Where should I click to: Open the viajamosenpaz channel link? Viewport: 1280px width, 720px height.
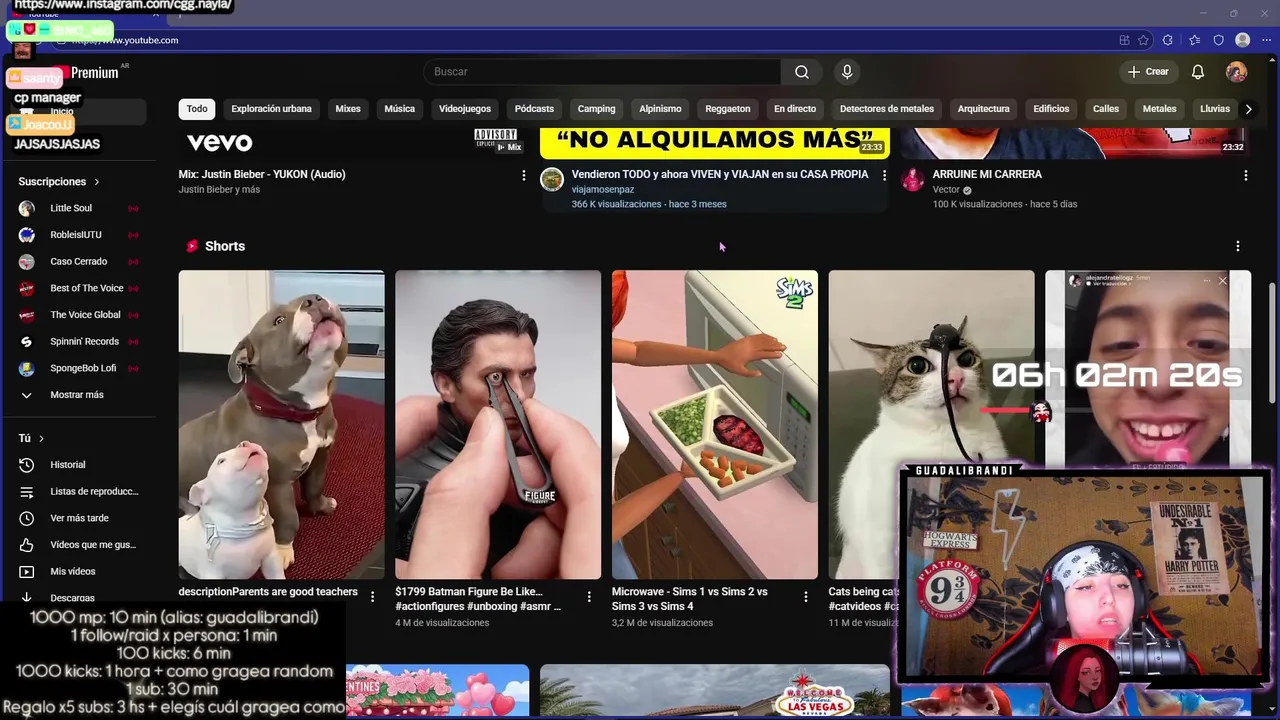(x=603, y=189)
